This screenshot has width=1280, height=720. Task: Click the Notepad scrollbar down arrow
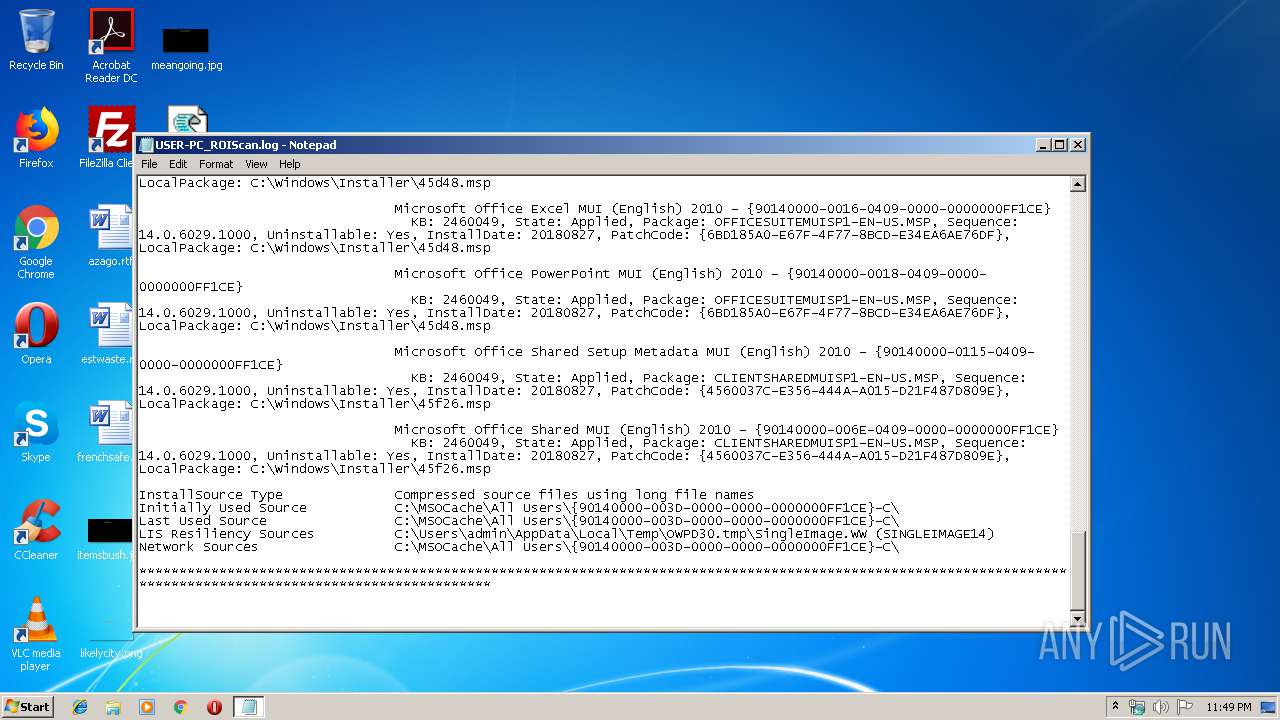(x=1077, y=617)
